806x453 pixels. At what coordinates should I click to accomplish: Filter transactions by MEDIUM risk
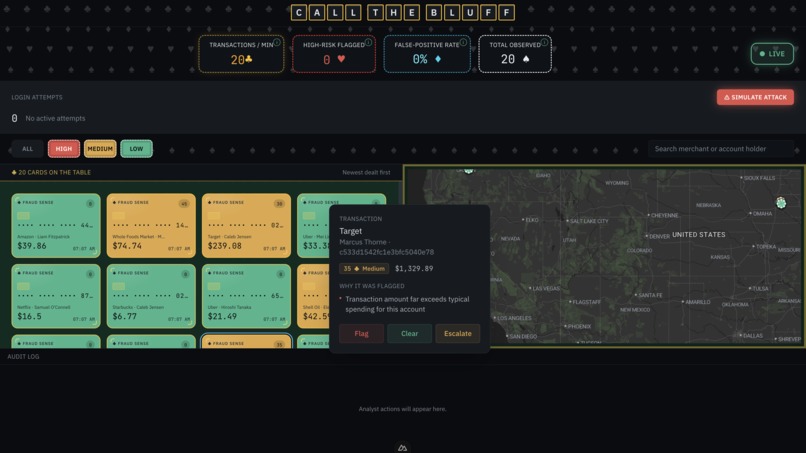[x=100, y=149]
